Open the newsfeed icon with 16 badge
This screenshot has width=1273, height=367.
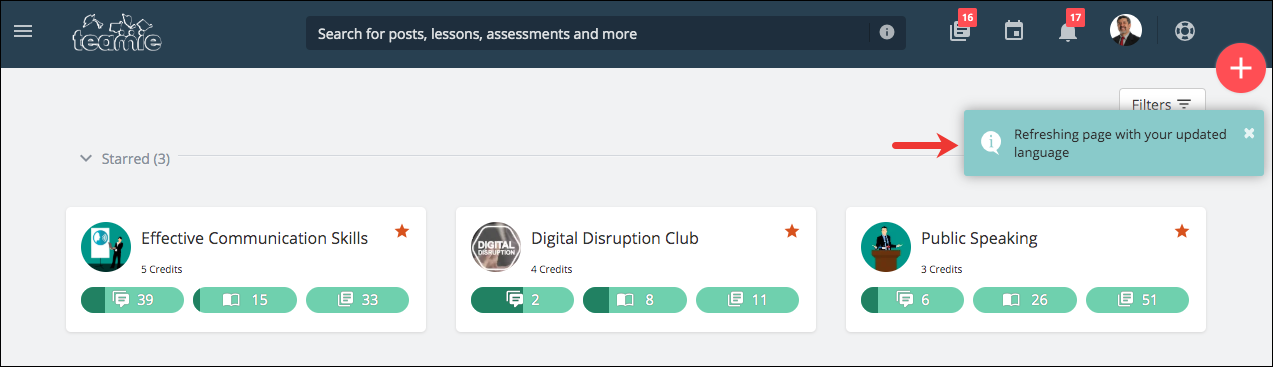point(960,32)
